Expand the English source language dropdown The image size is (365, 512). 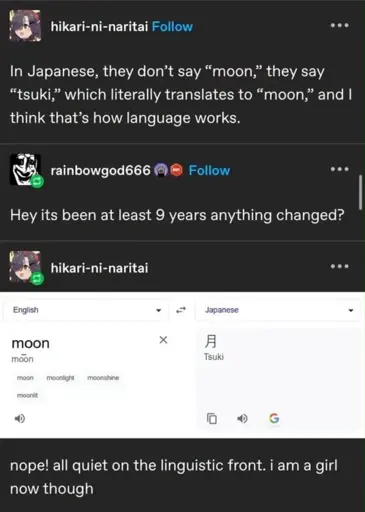click(x=87, y=310)
